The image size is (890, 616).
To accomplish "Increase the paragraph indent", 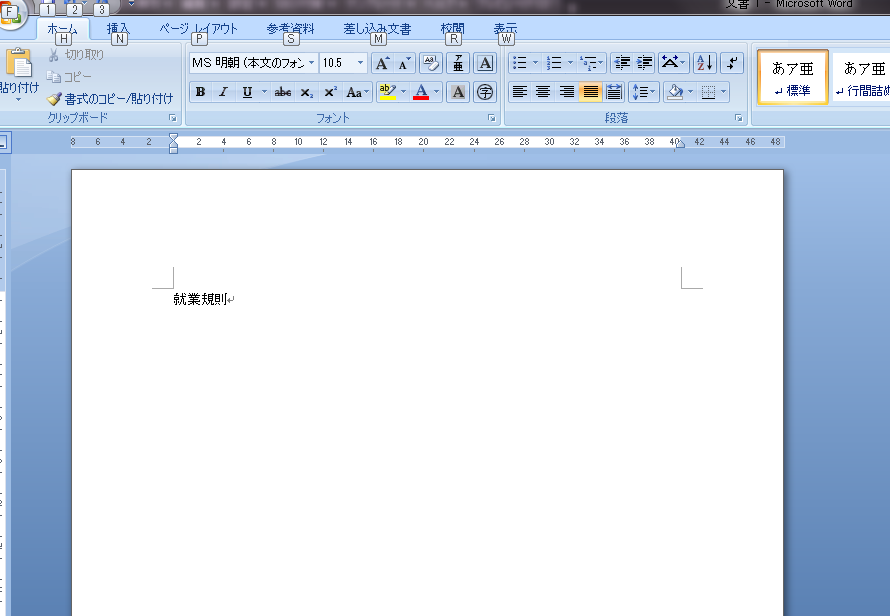I will (x=645, y=63).
